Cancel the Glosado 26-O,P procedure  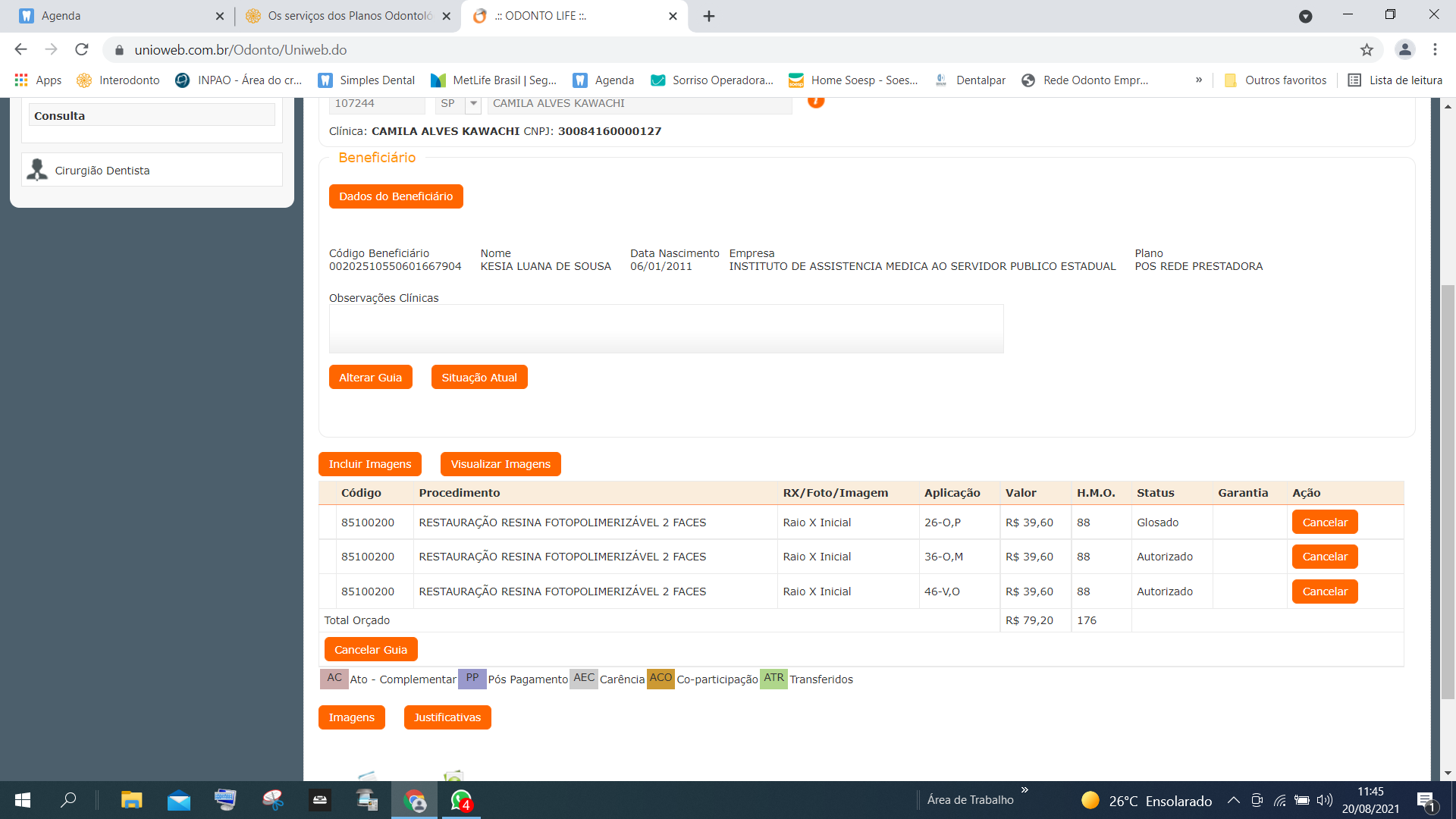(1324, 522)
